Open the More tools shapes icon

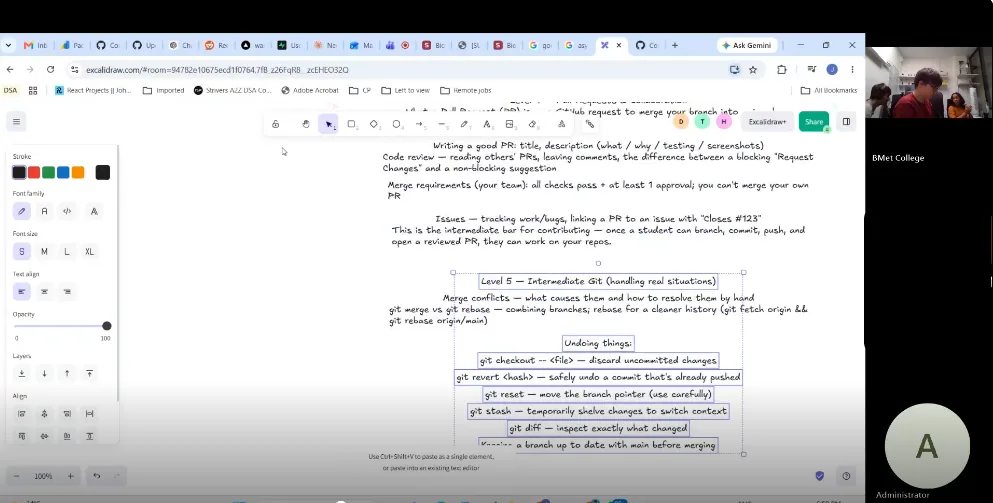click(562, 124)
